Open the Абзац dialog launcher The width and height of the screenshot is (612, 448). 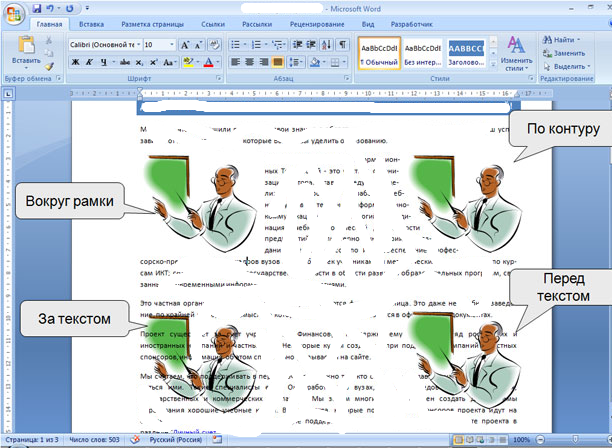[x=346, y=78]
